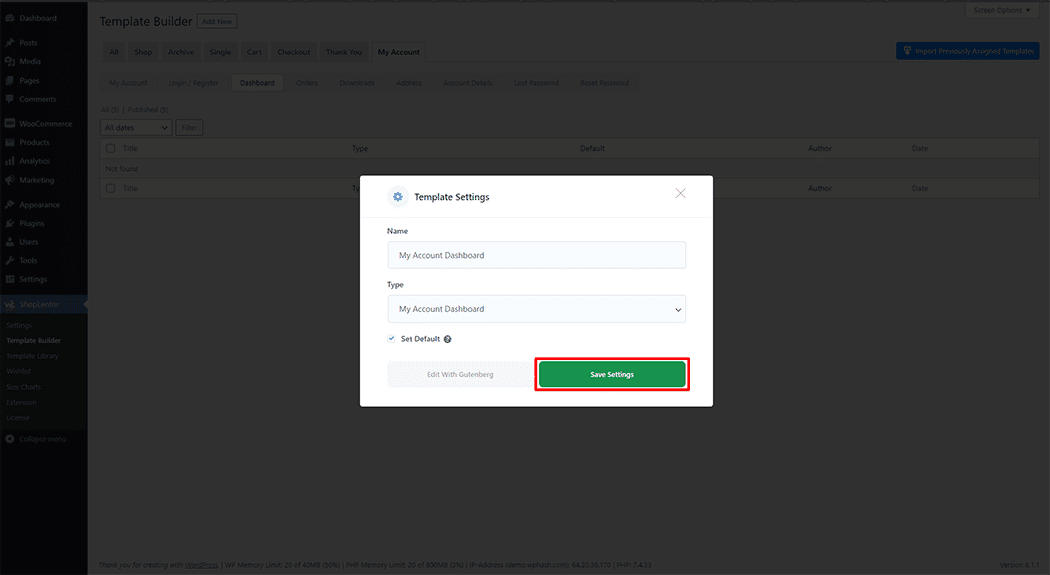Switch to the Checkout tab

293,52
